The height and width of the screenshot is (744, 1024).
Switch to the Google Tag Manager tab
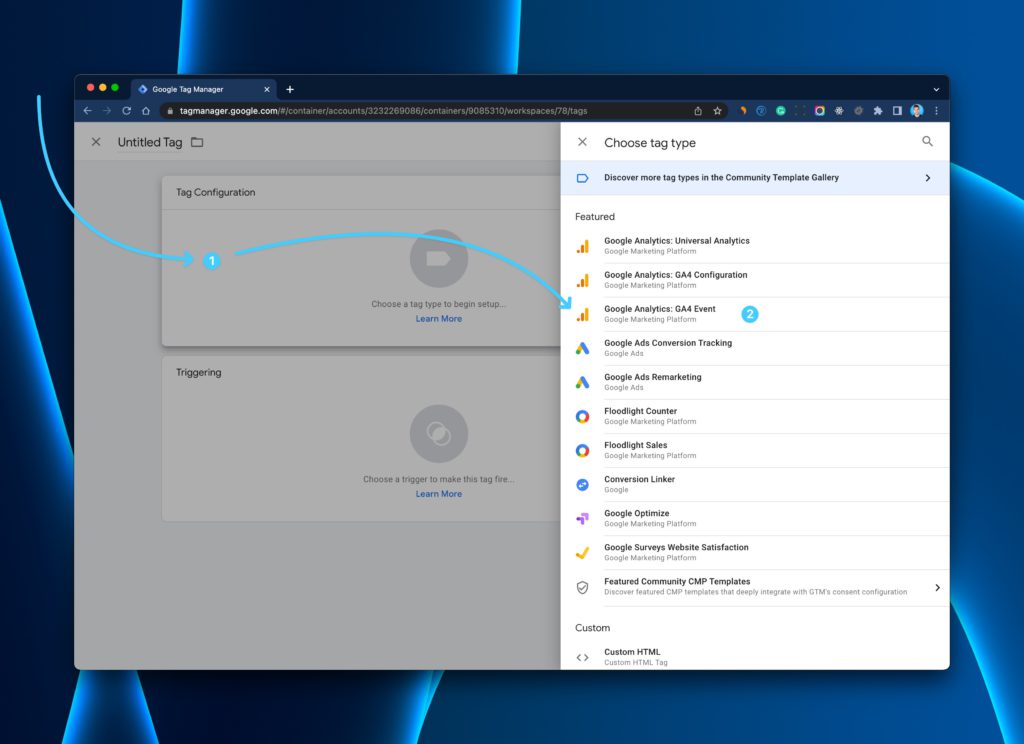203,89
